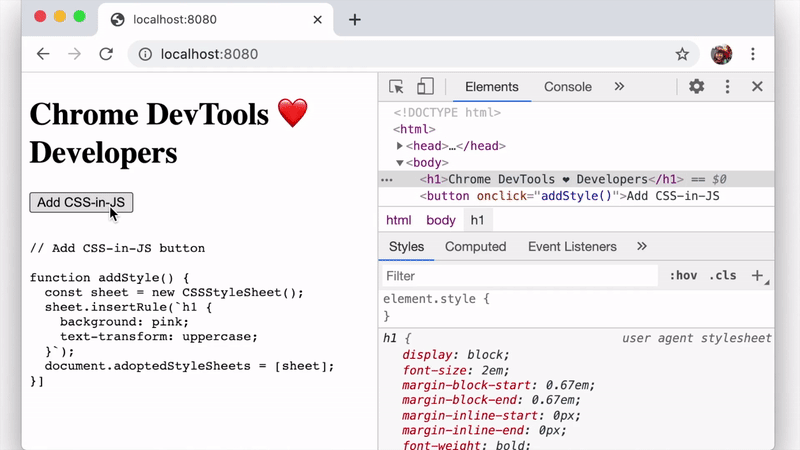Open the Chrome three-dot menu
Viewport: 800px width, 450px height.
[x=753, y=54]
